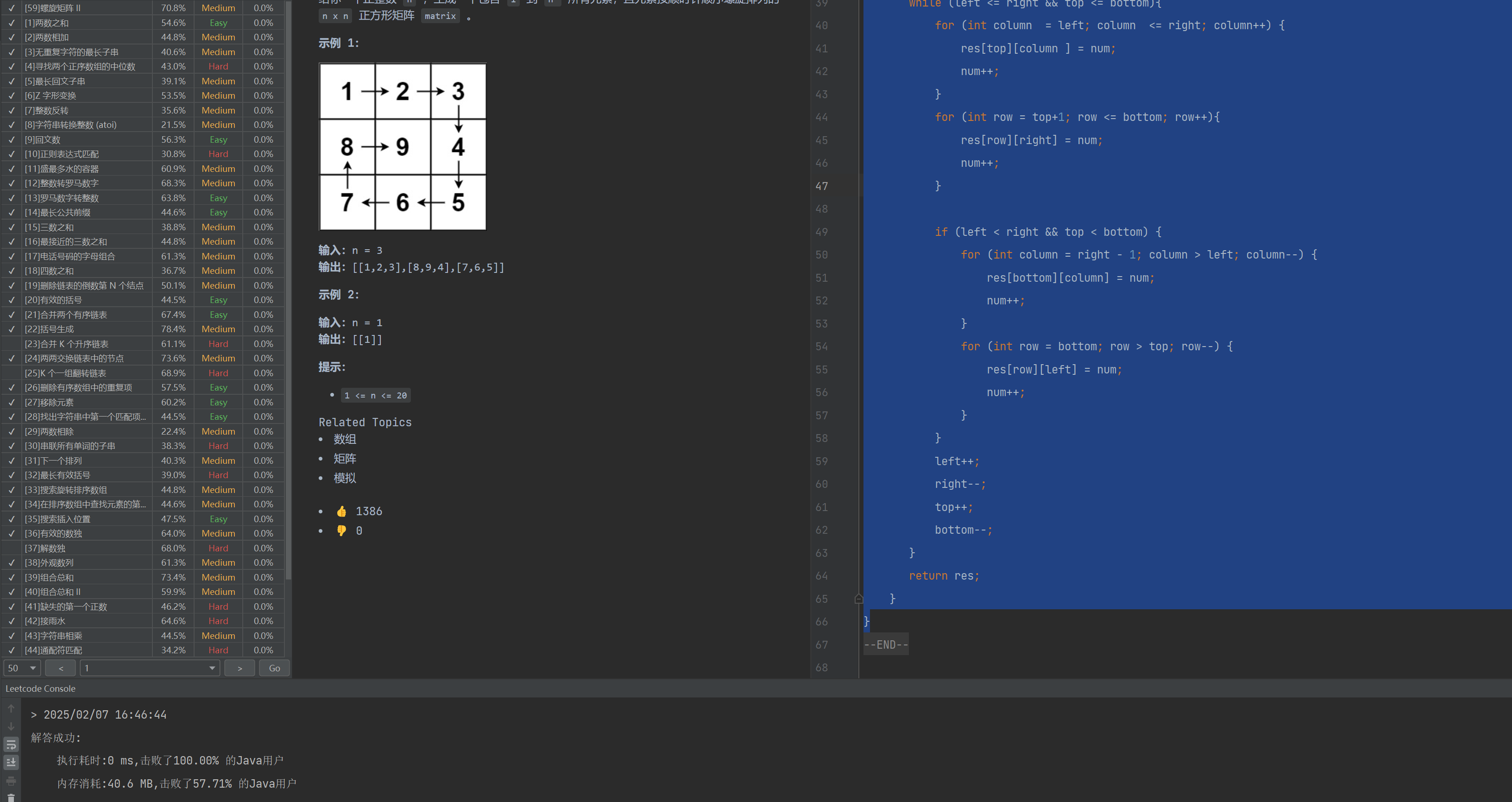
Task: Select problem [23]合并 K 个升序链表
Action: (x=66, y=344)
